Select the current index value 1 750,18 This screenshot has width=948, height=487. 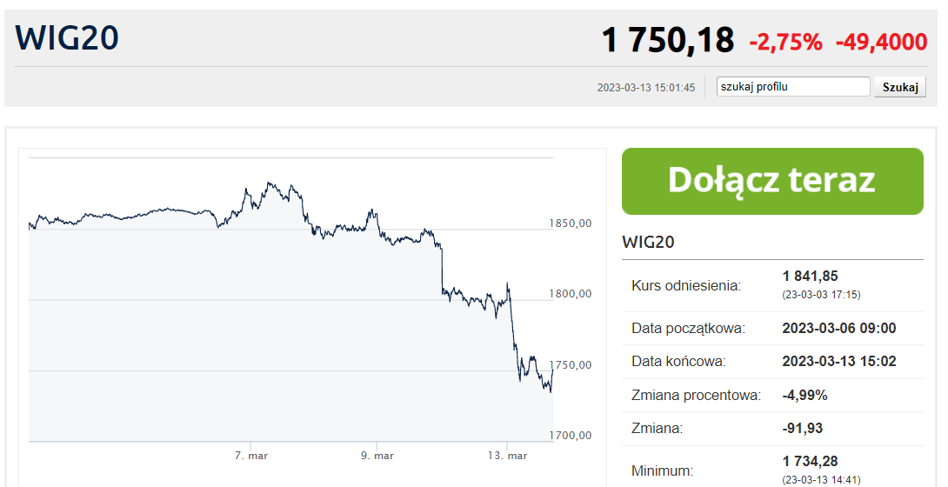tap(667, 41)
